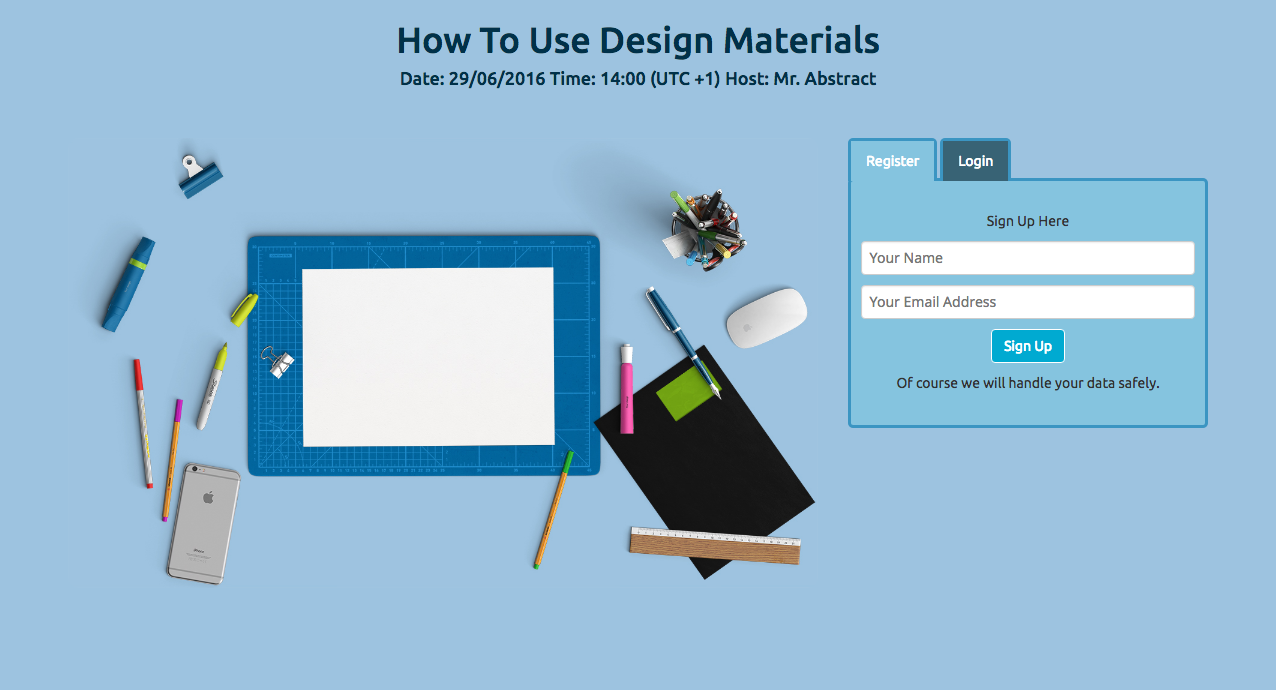Image resolution: width=1276 pixels, height=690 pixels.
Task: Click the pen holder cup full of pens
Action: [706, 230]
